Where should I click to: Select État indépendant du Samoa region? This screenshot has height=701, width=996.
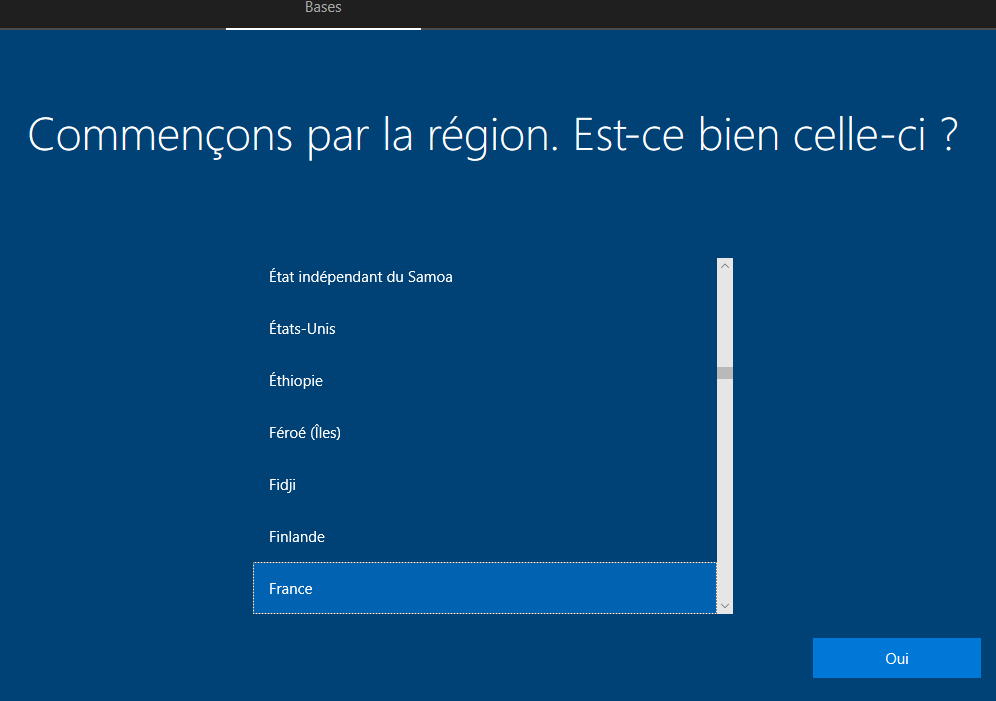coord(361,277)
